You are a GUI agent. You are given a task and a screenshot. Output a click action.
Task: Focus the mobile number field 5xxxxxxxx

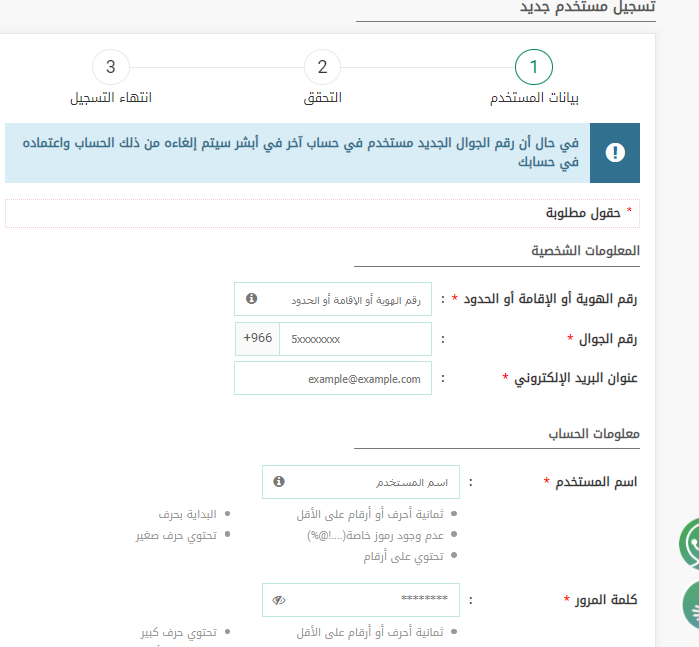355,339
